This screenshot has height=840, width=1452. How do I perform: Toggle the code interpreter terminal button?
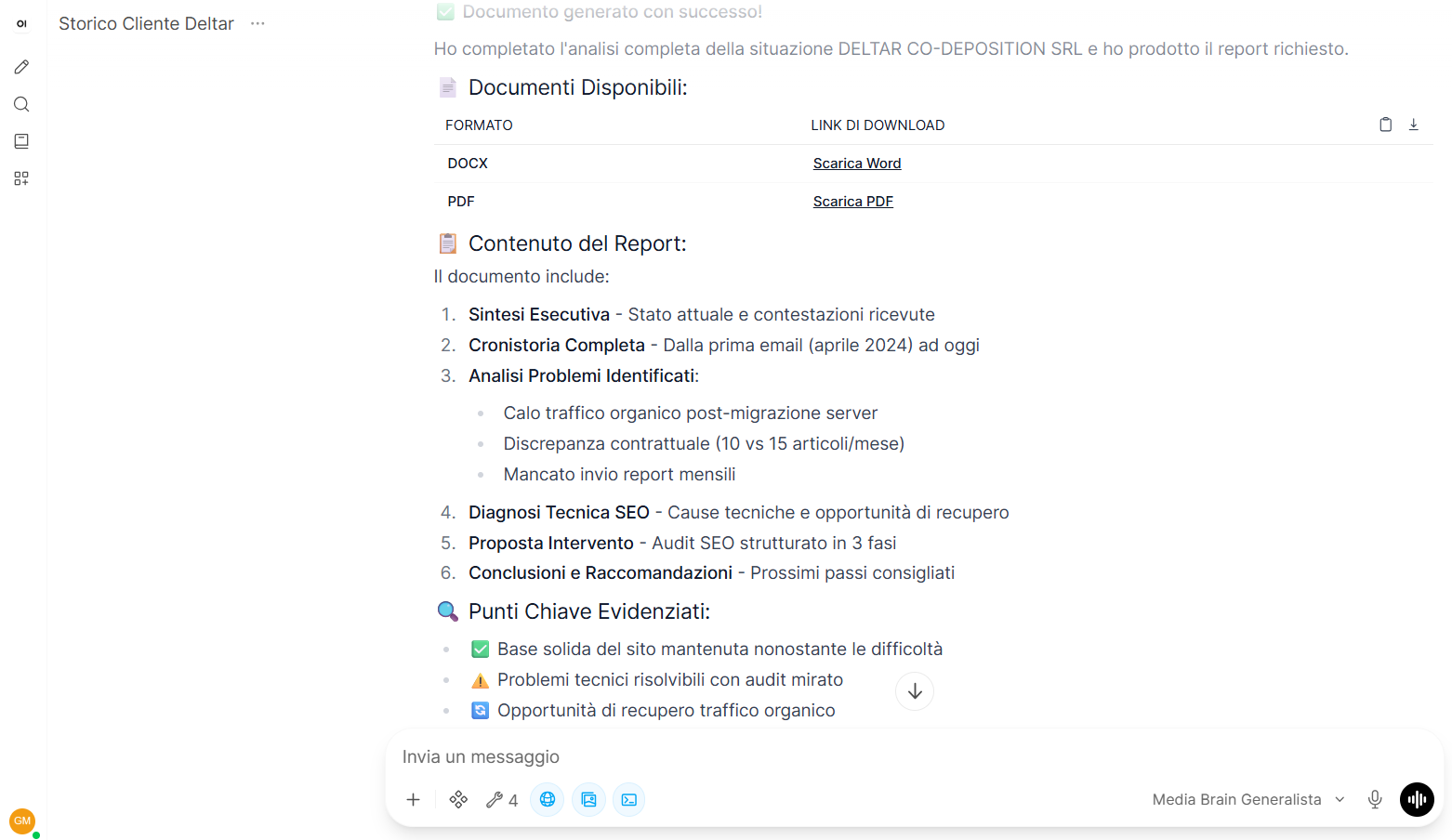629,799
